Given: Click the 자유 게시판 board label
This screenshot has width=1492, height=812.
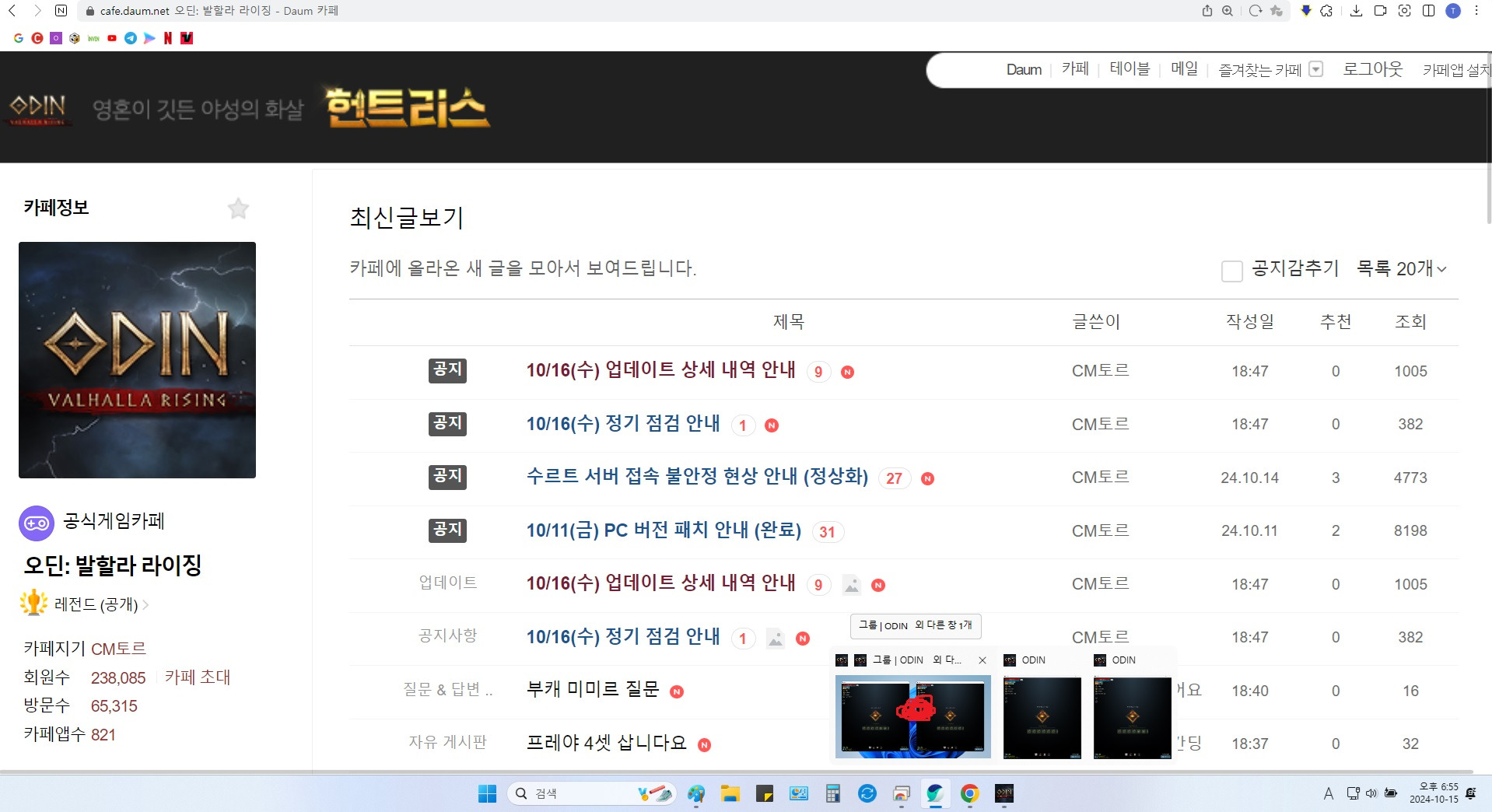Looking at the screenshot, I should click(x=447, y=742).
